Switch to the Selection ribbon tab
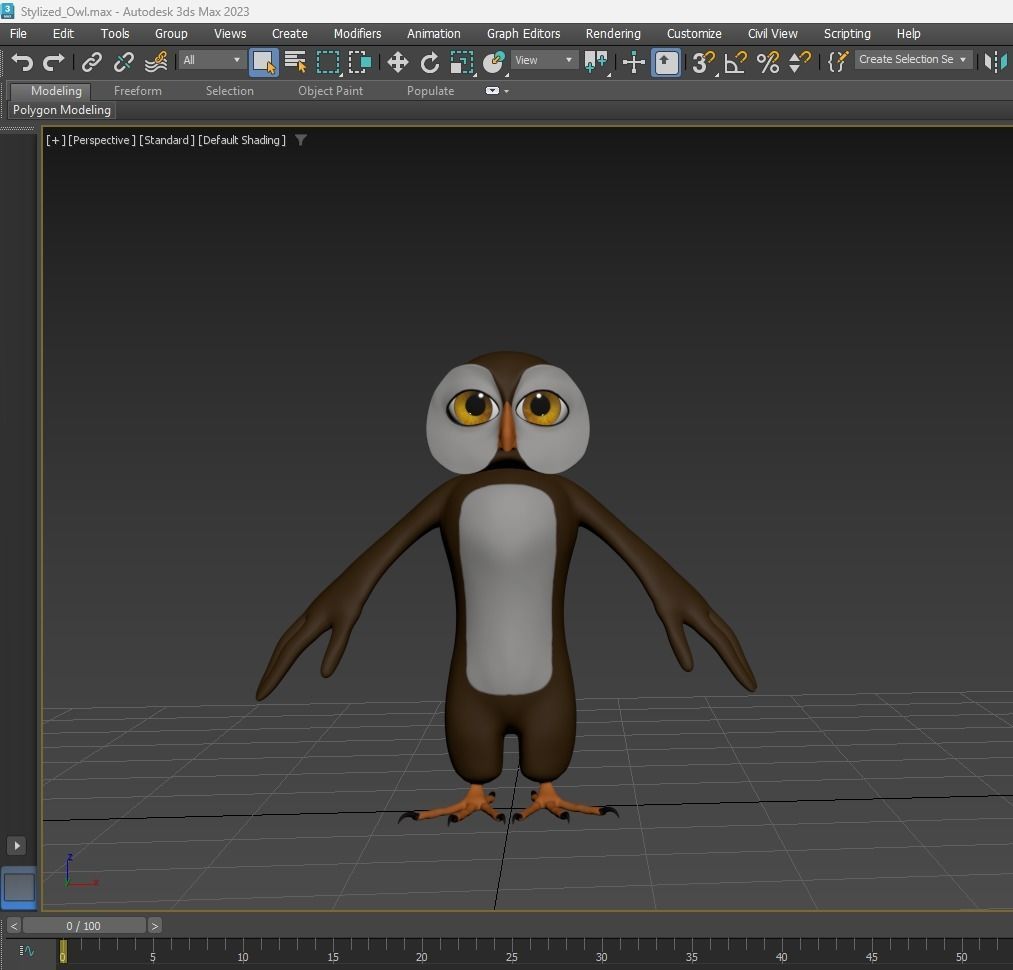Screen dimensions: 1013x970 (x=229, y=91)
